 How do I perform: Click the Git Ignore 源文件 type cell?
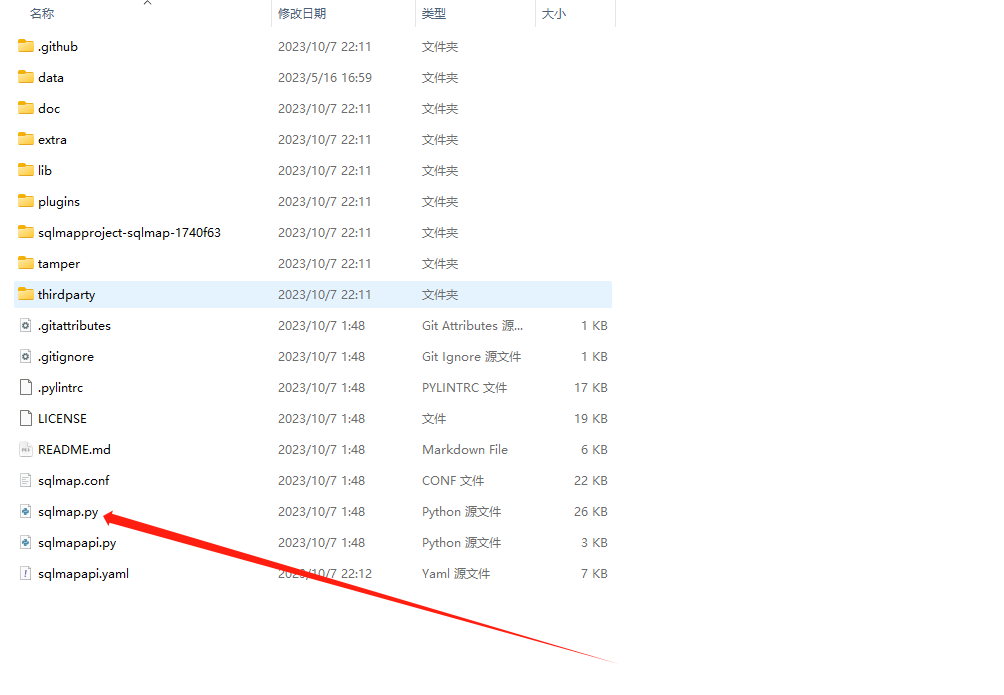click(x=471, y=357)
